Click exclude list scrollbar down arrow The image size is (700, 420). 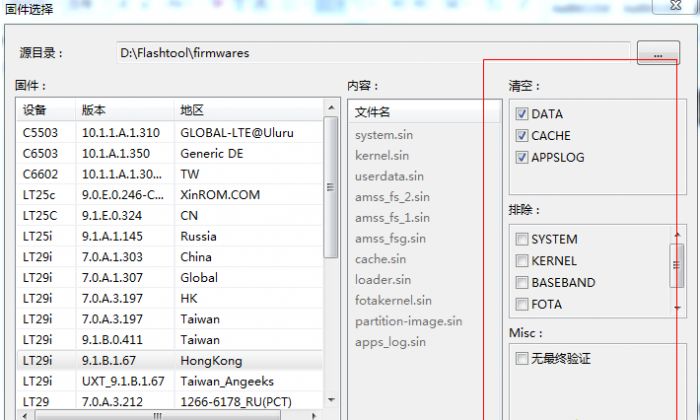[677, 308]
